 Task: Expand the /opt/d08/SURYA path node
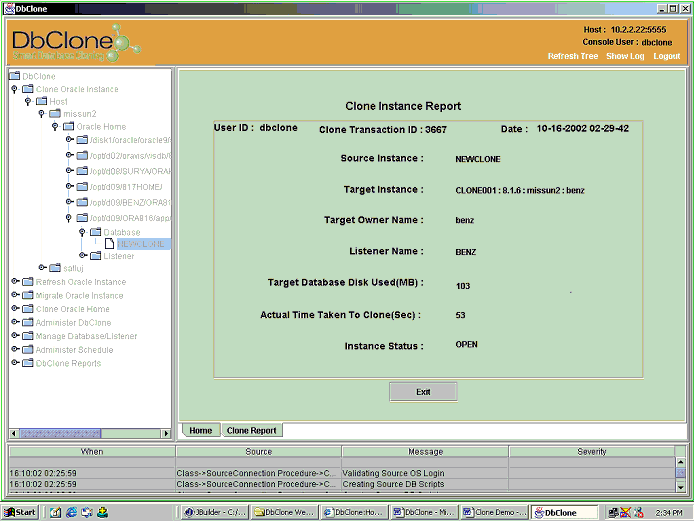point(69,170)
